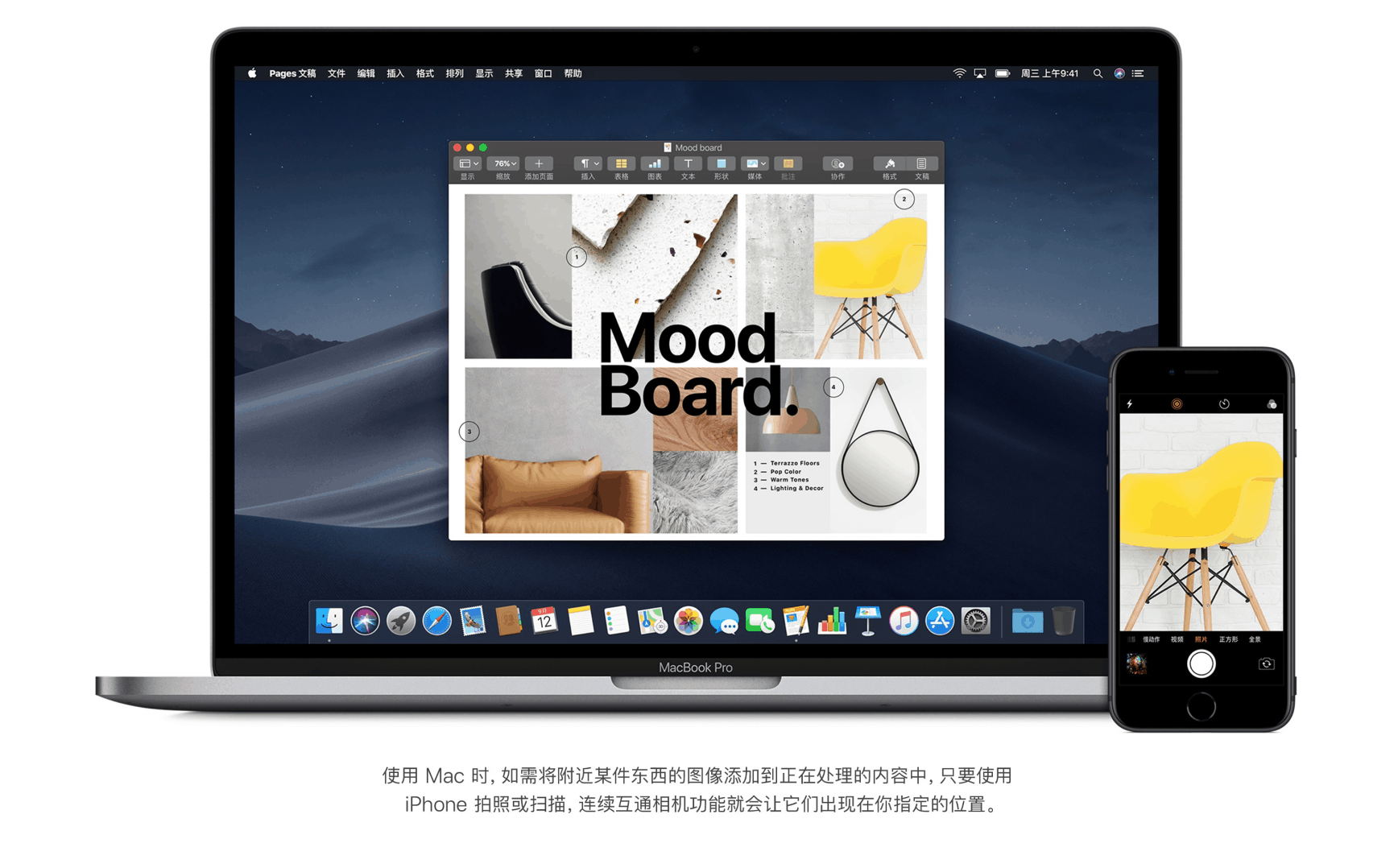Open the Trash in the Dock

1064,621
